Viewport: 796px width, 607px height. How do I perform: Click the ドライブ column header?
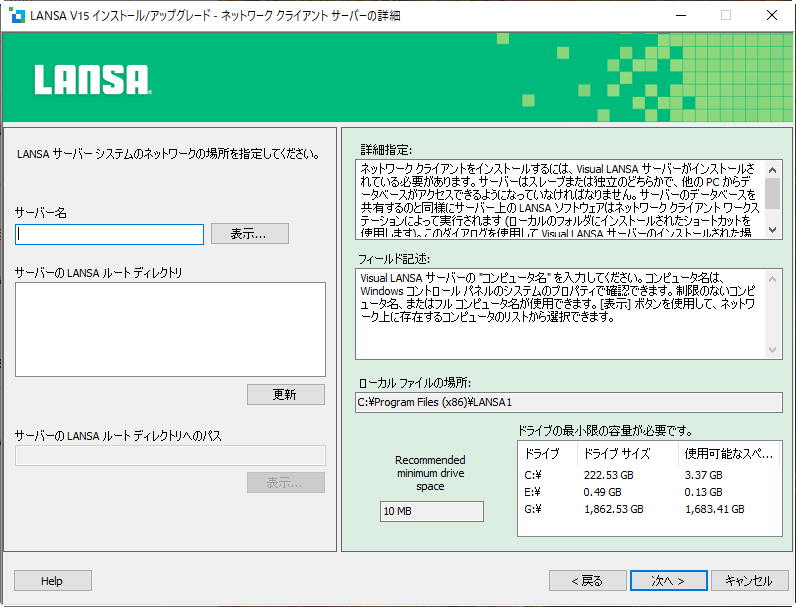pyautogui.click(x=547, y=454)
